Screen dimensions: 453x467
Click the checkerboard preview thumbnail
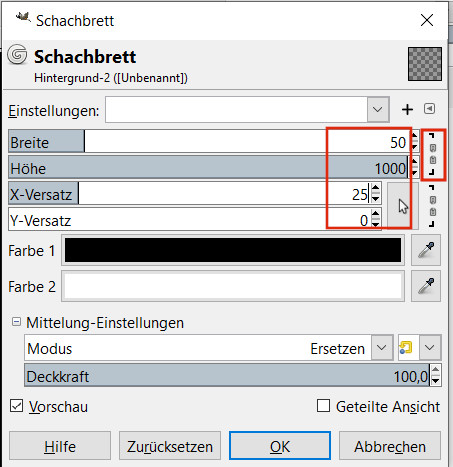(425, 64)
